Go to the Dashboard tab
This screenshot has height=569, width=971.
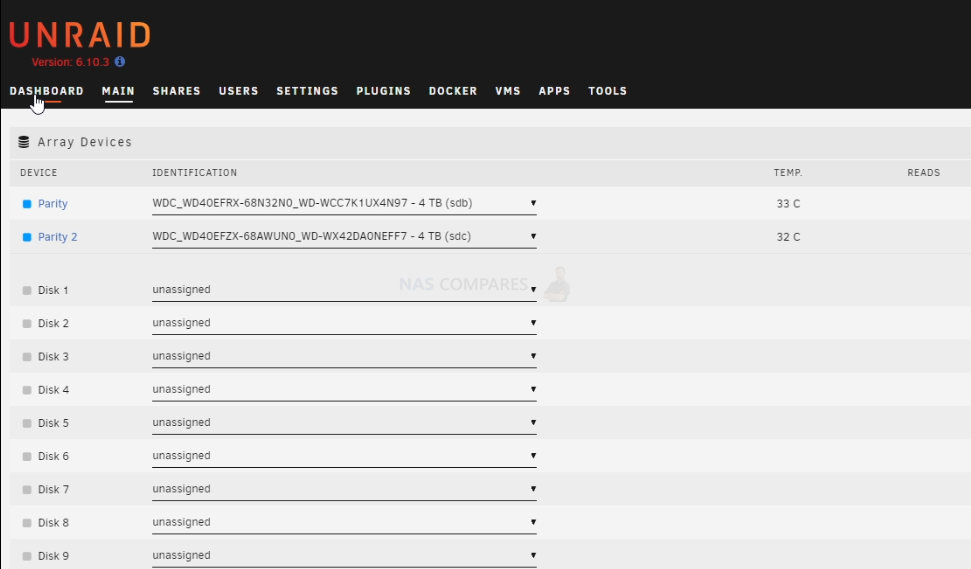point(46,91)
